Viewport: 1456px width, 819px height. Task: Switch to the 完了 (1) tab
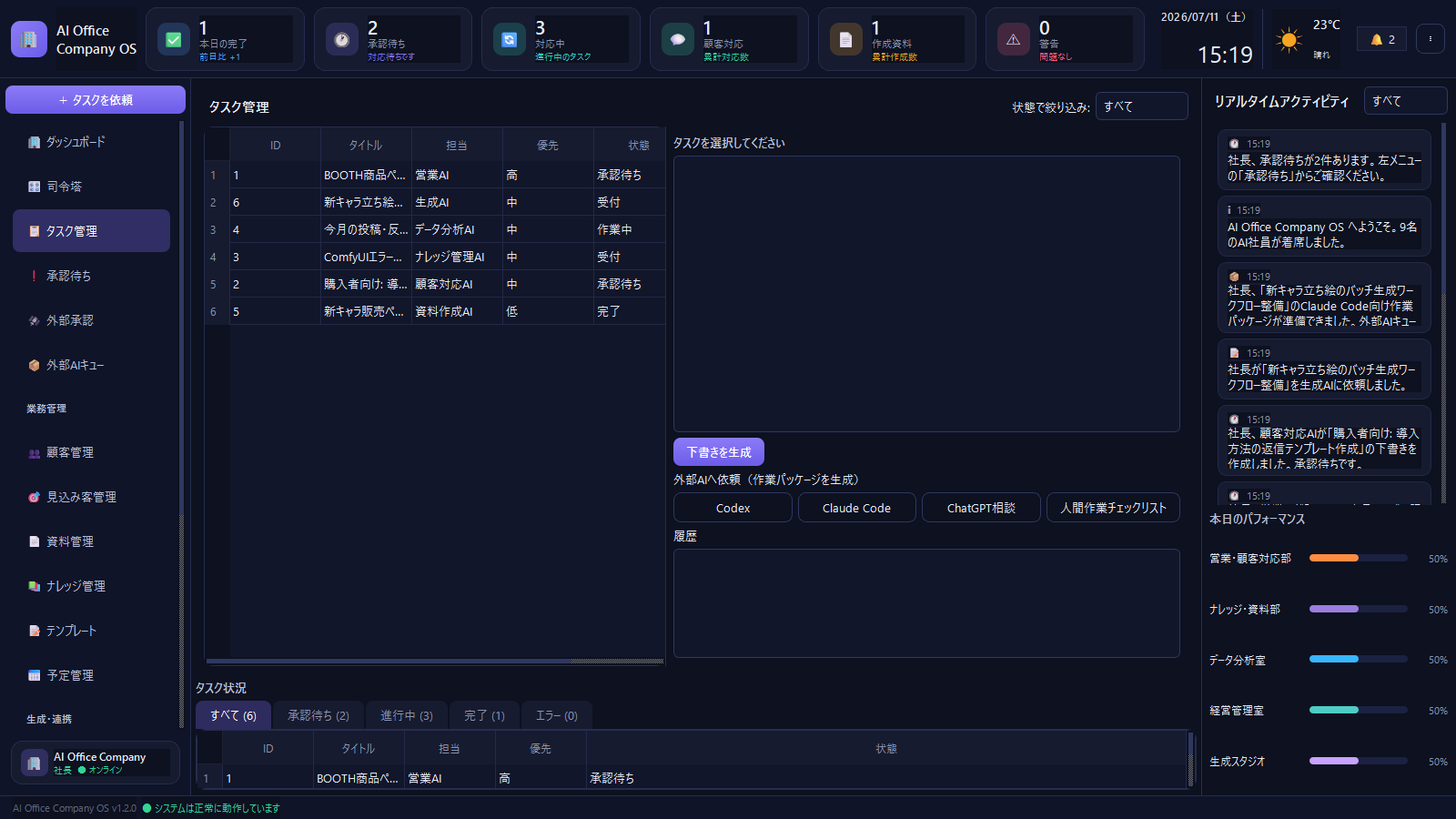(x=484, y=715)
